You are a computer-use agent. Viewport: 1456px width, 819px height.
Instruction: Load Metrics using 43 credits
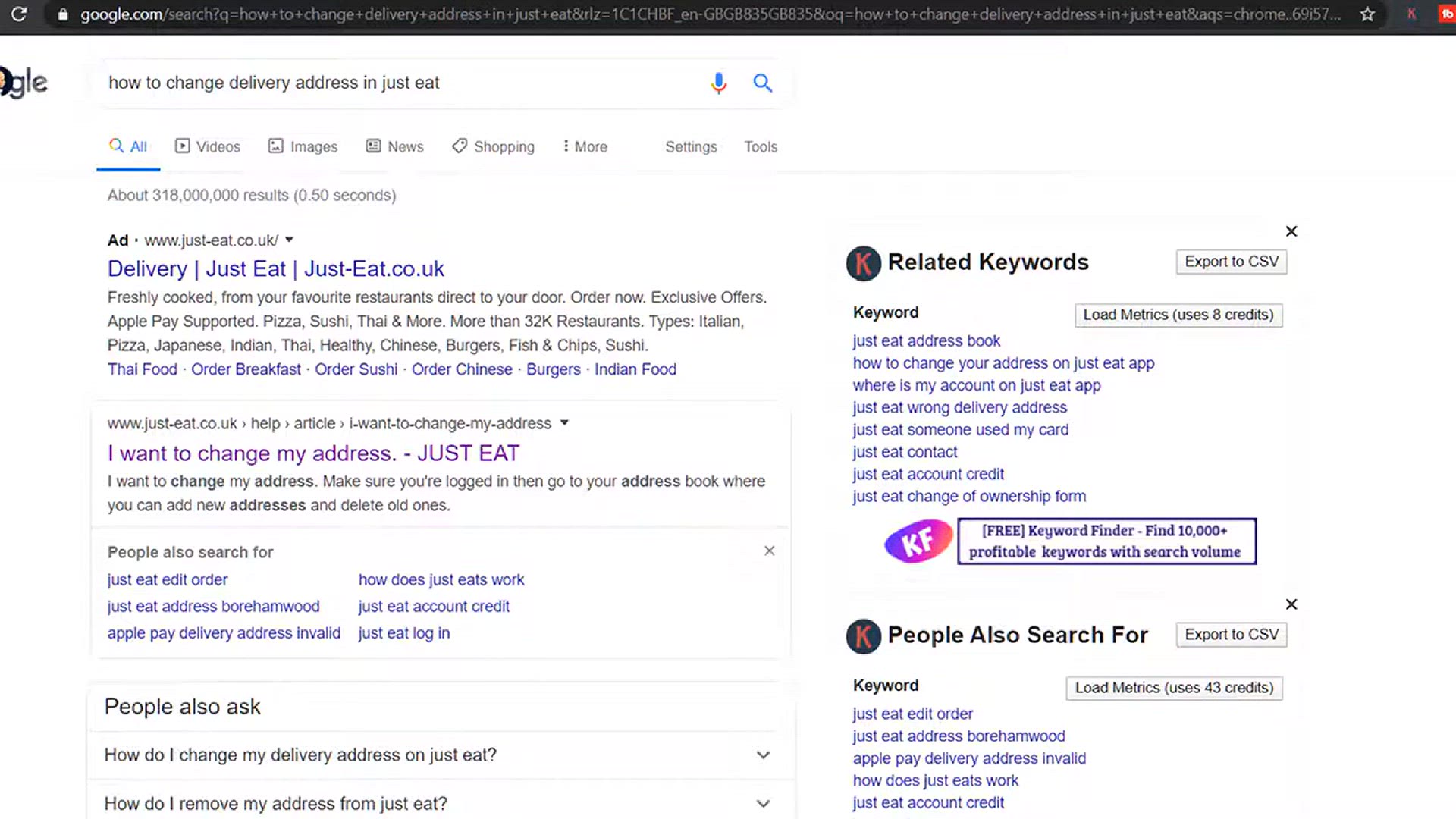tap(1174, 689)
